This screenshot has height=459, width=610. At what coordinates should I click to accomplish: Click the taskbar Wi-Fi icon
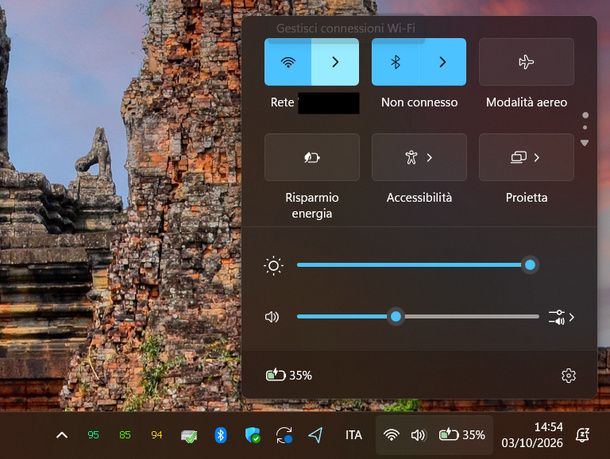point(391,435)
